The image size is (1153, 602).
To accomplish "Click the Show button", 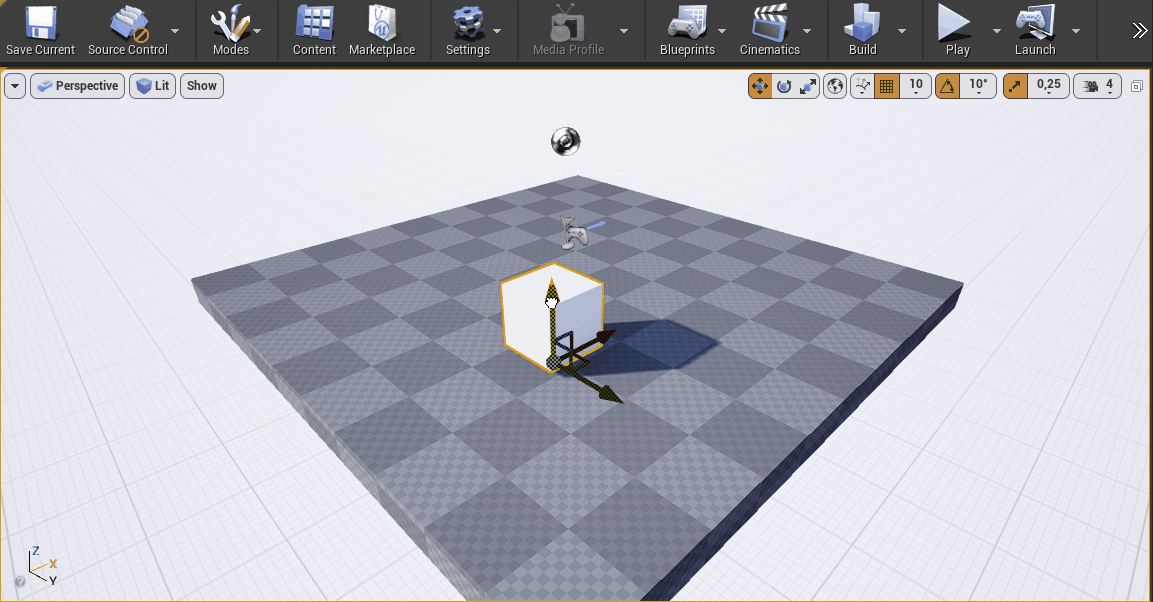I will coord(202,86).
